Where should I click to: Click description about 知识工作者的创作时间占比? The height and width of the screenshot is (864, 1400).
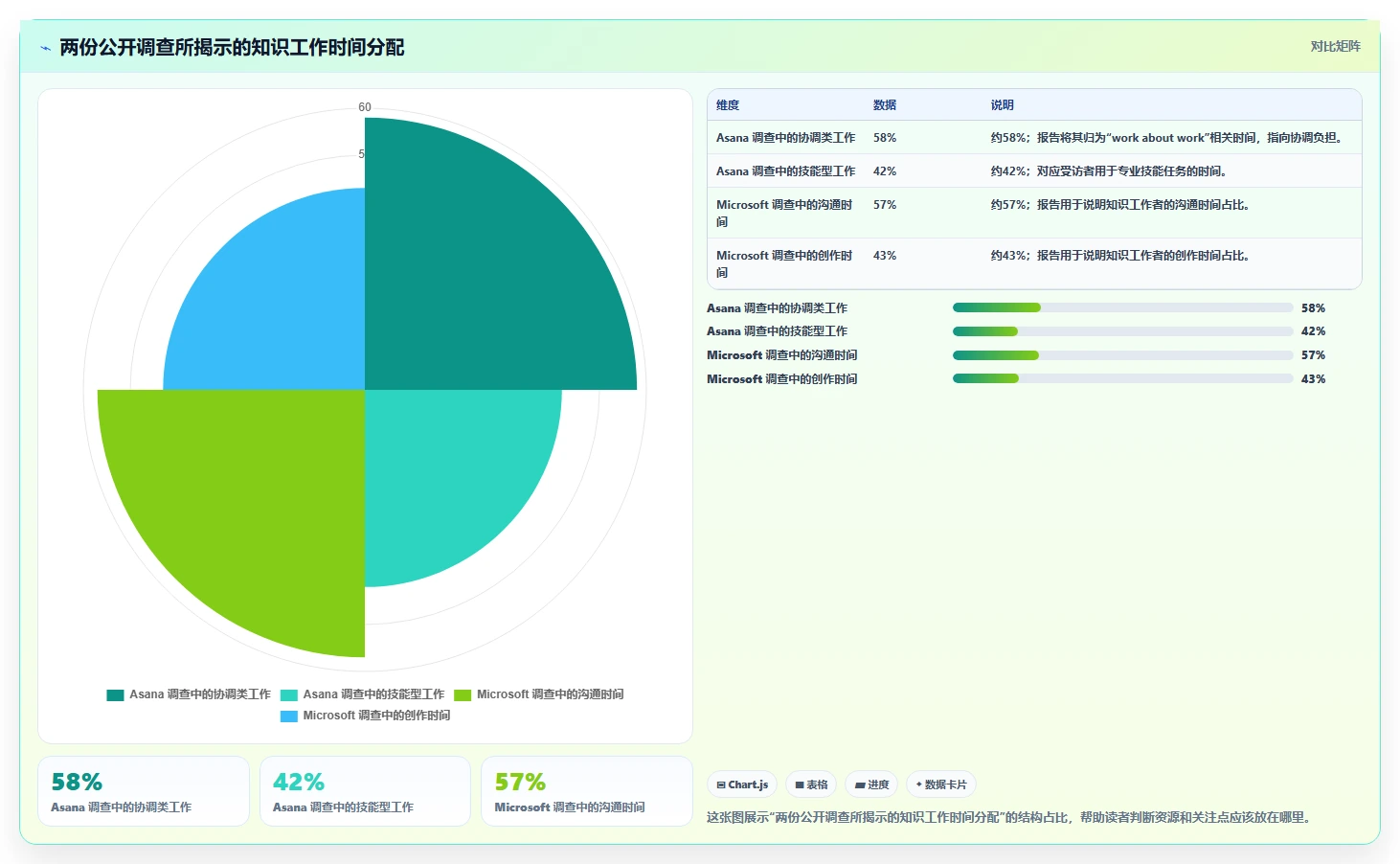click(x=1120, y=256)
